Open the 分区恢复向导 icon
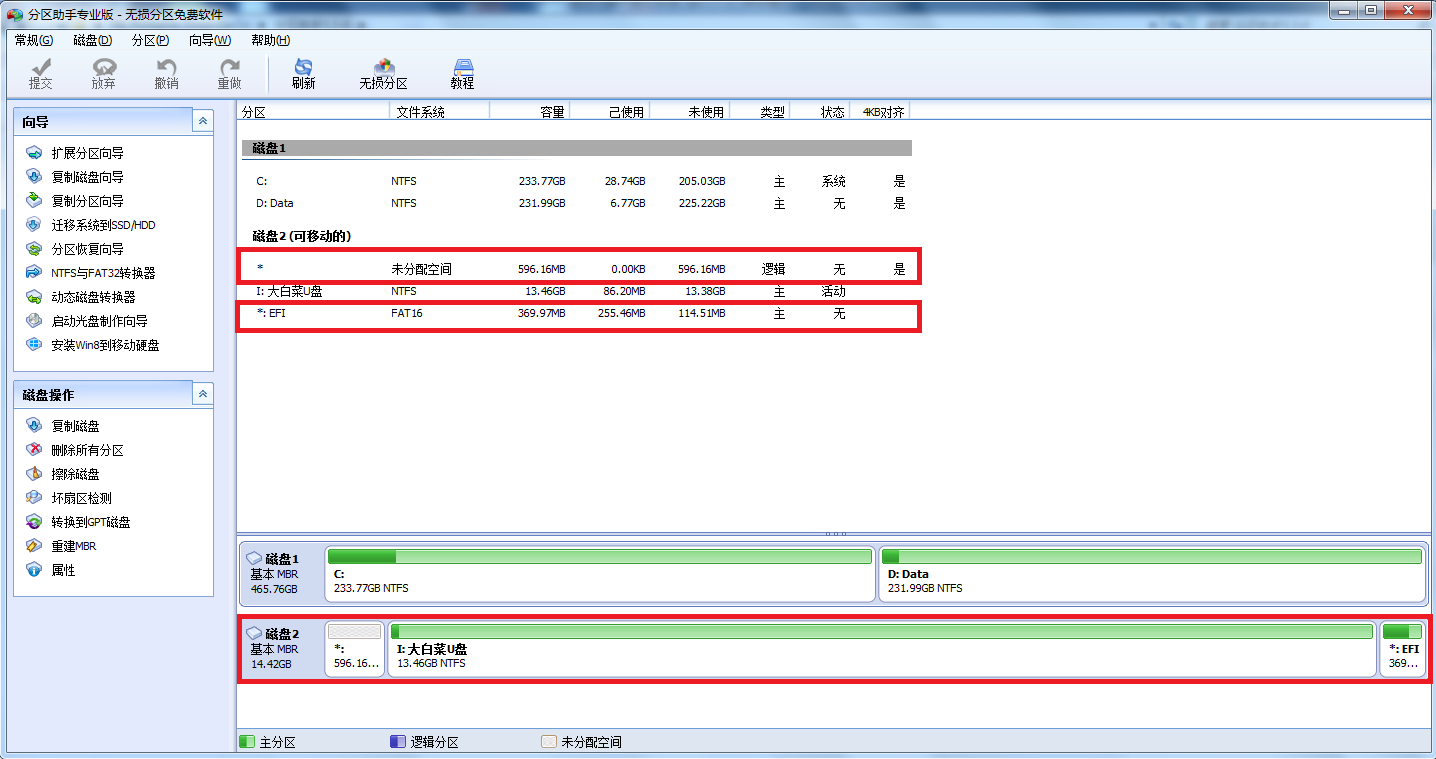 (x=34, y=249)
